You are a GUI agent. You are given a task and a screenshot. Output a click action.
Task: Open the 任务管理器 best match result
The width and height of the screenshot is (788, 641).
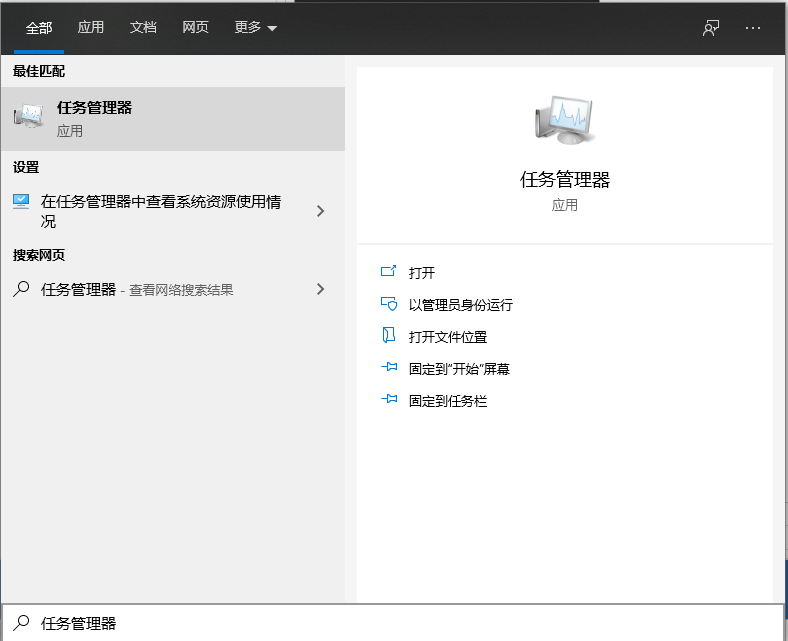[173, 119]
